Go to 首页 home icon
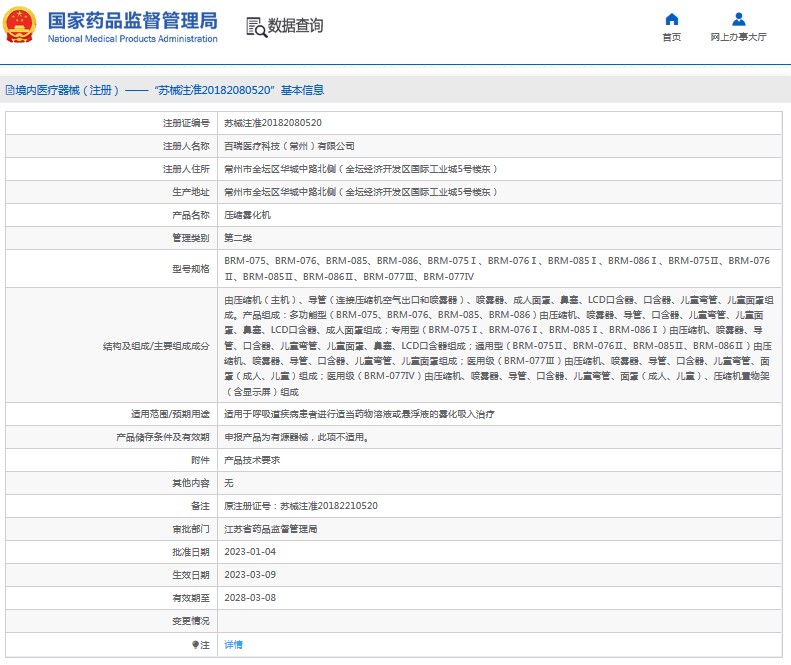Viewport: 791px width, 665px height. point(671,20)
